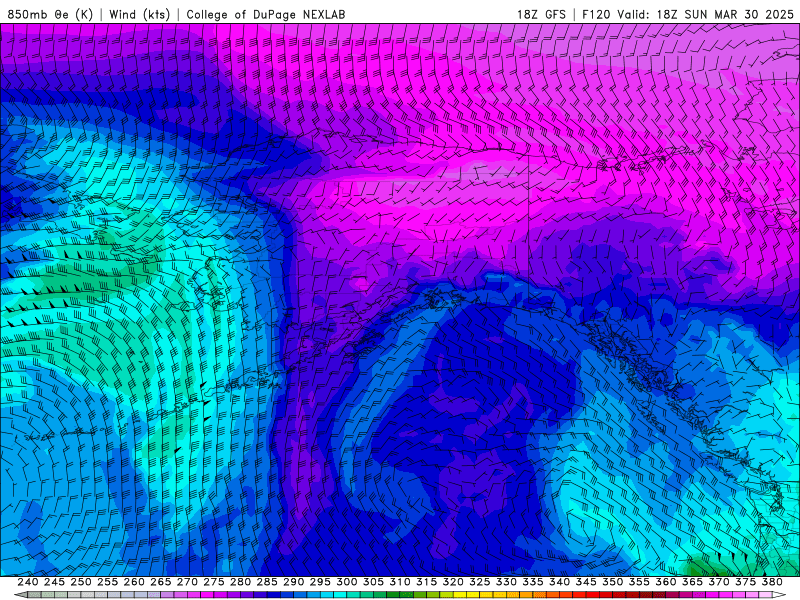The height and width of the screenshot is (600, 800).
Task: Click the 250 color scale label
Action: [x=81, y=582]
